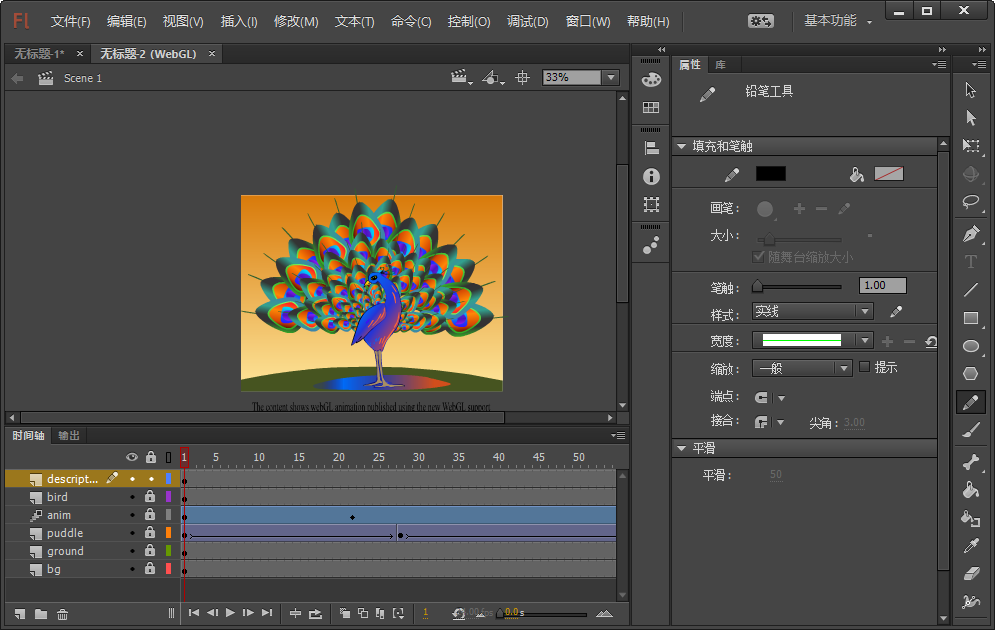Image resolution: width=995 pixels, height=630 pixels.
Task: Click the Delete layer trash icon
Action: [x=62, y=614]
